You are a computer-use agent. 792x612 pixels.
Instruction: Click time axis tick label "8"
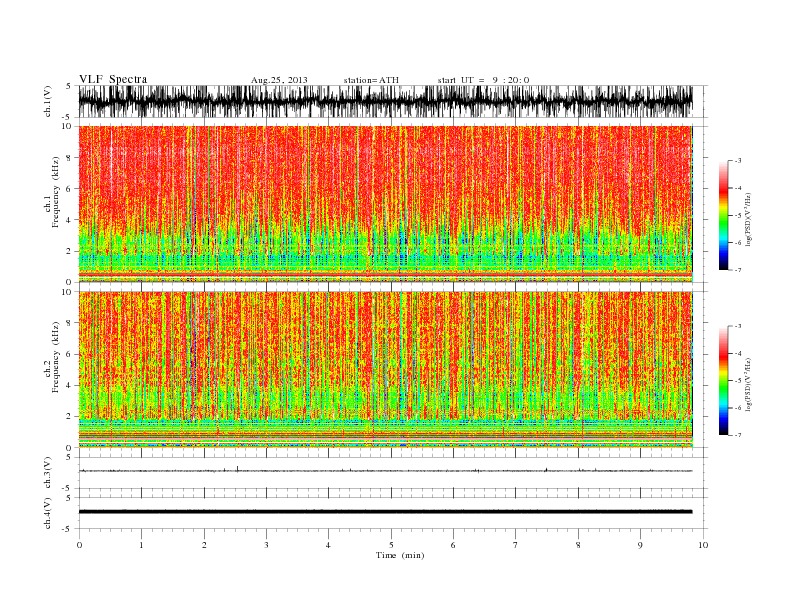pyautogui.click(x=578, y=545)
